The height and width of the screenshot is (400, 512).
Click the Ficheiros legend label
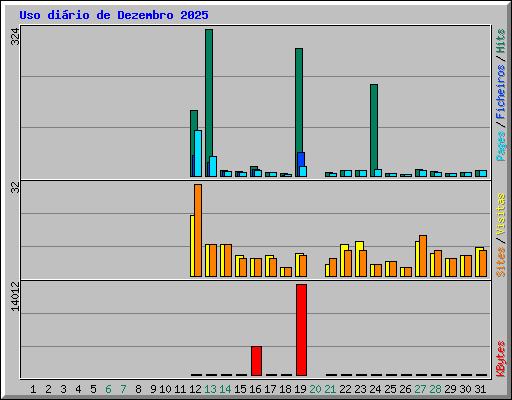tap(500, 92)
